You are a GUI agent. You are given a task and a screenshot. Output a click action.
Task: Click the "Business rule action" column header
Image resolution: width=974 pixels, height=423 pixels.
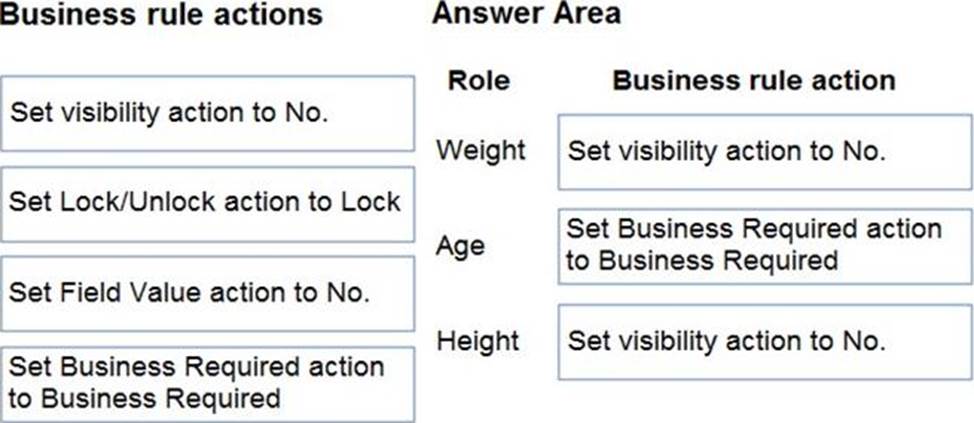(753, 82)
